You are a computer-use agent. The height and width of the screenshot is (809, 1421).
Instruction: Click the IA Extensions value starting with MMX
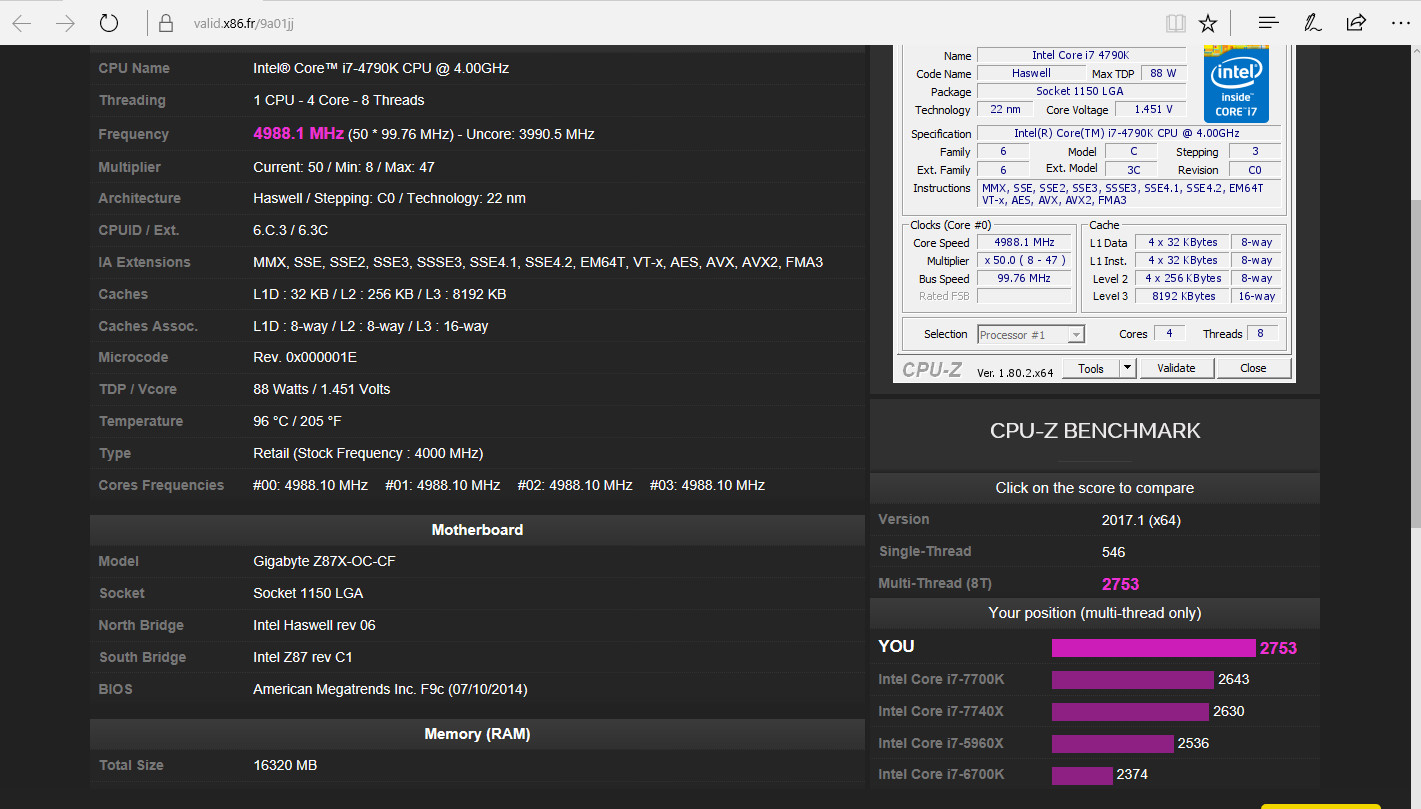[x=538, y=262]
